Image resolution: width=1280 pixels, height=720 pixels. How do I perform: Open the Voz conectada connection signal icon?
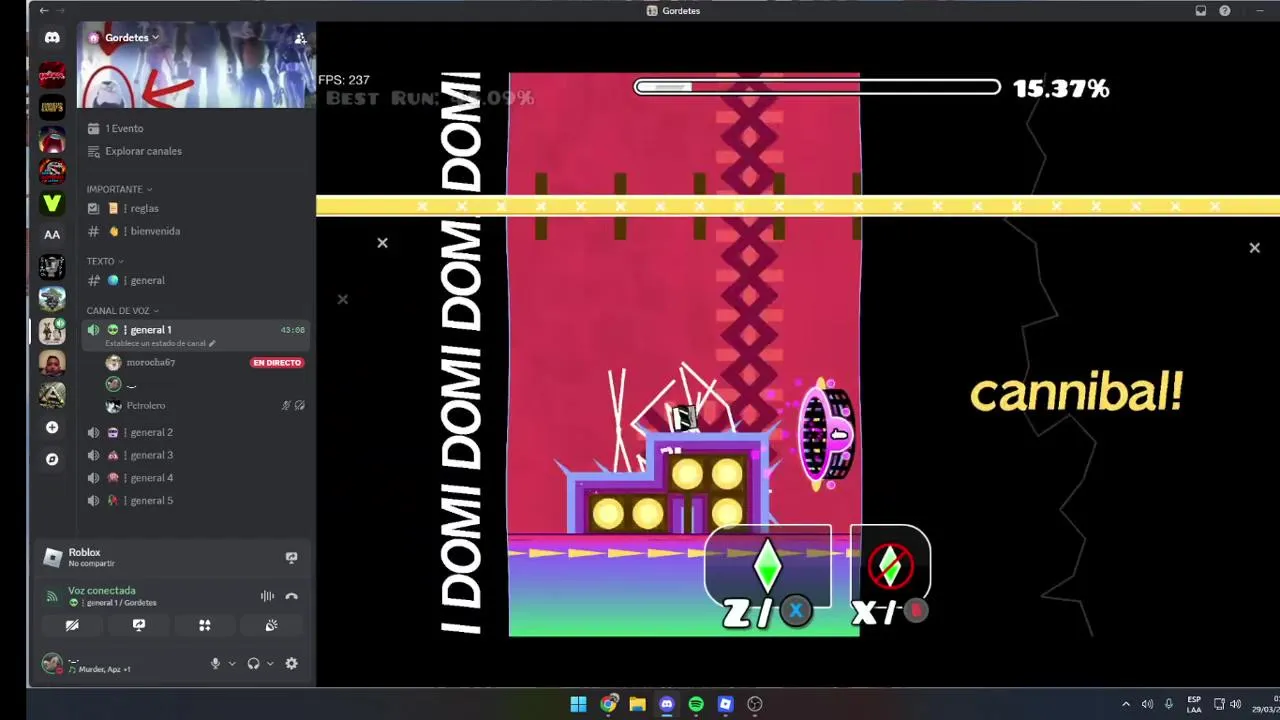pyautogui.click(x=52, y=596)
